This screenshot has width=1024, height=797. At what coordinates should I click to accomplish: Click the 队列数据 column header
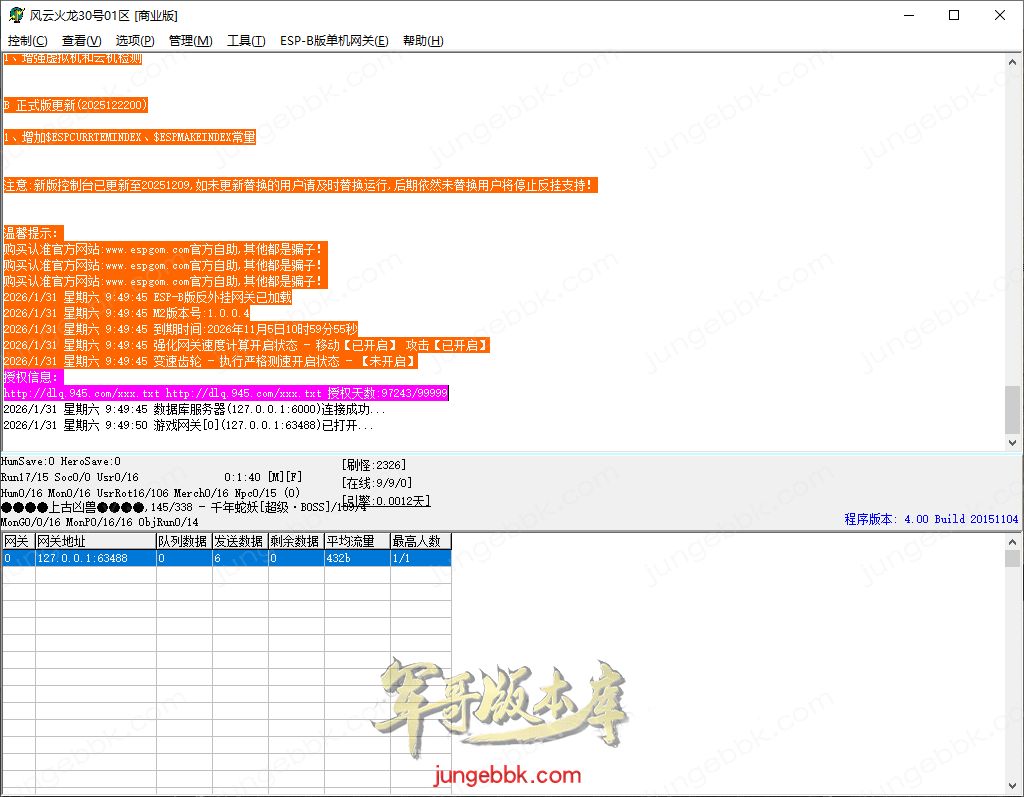tap(182, 541)
